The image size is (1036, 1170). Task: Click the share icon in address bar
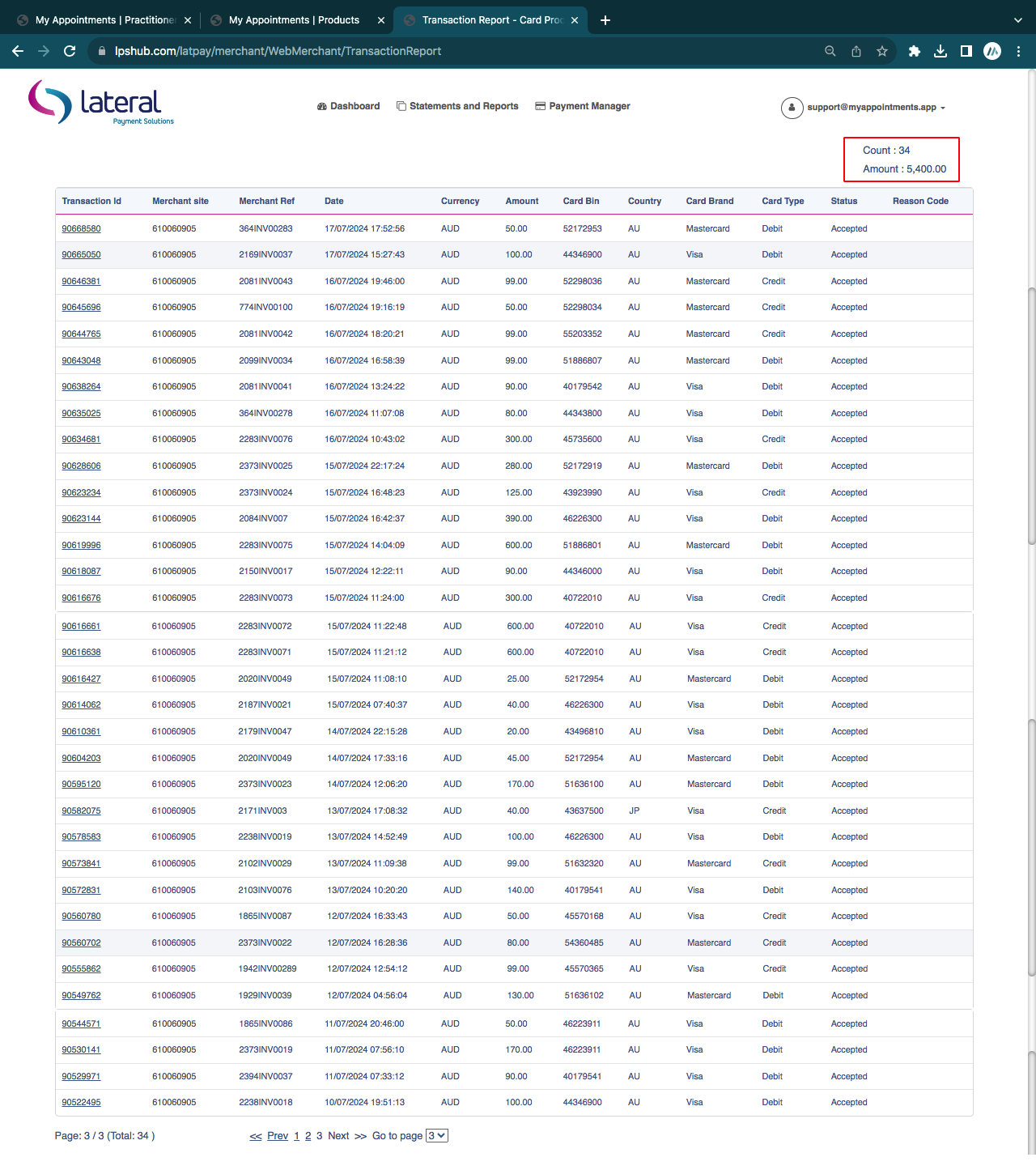(x=856, y=51)
